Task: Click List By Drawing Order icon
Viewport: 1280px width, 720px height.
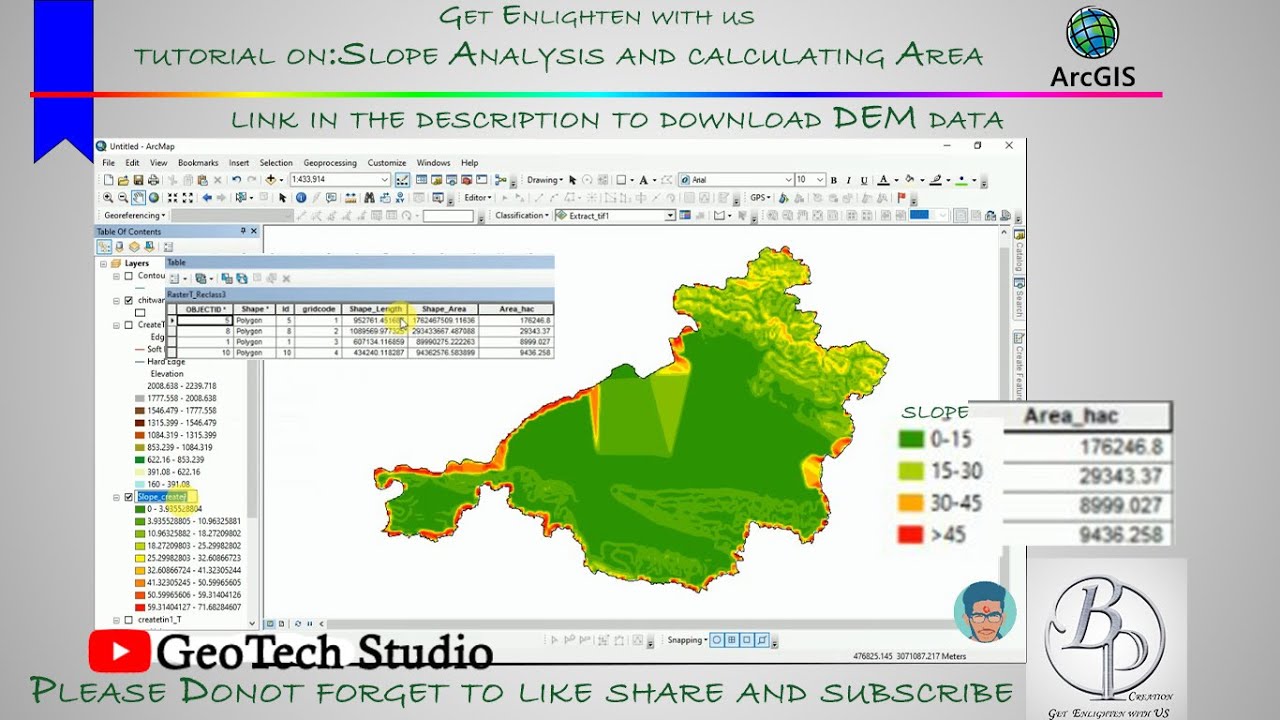Action: pyautogui.click(x=104, y=247)
